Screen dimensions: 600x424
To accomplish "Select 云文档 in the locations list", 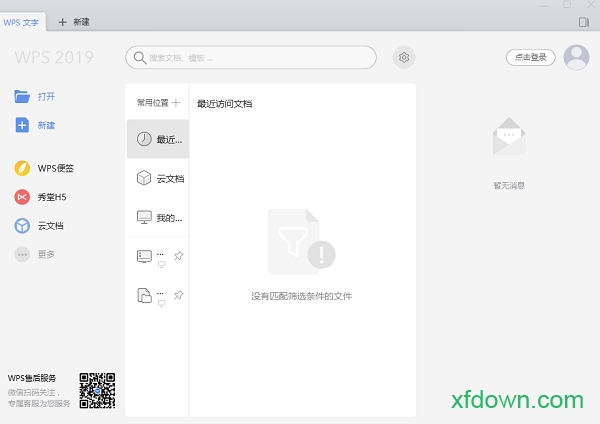I will [158, 178].
